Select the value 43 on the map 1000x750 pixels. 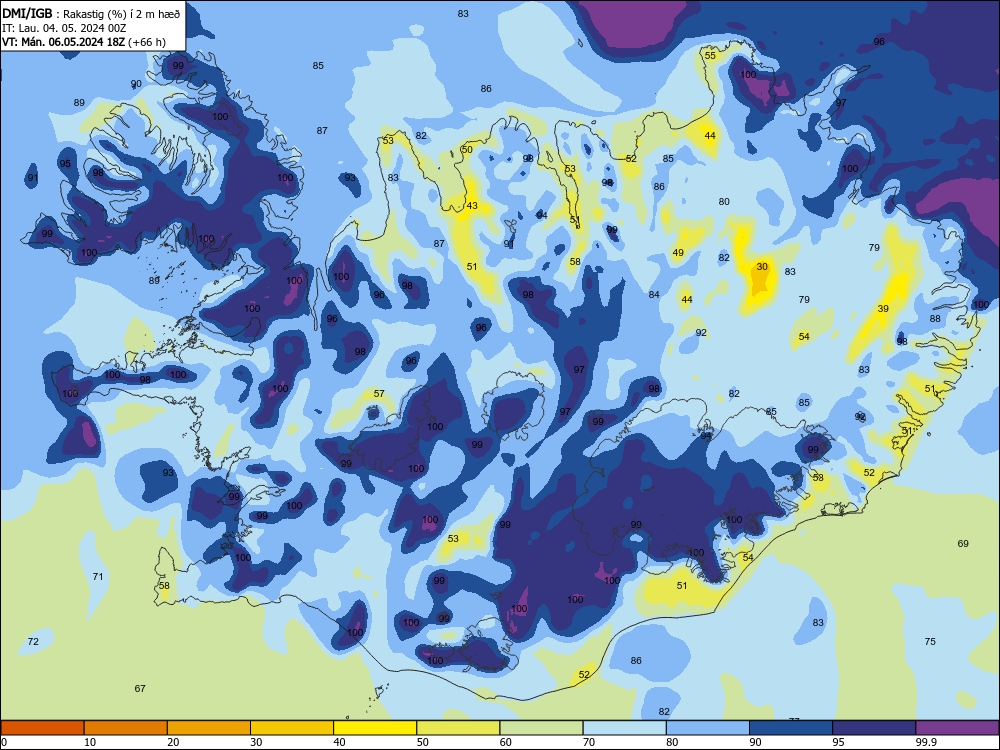click(x=472, y=205)
